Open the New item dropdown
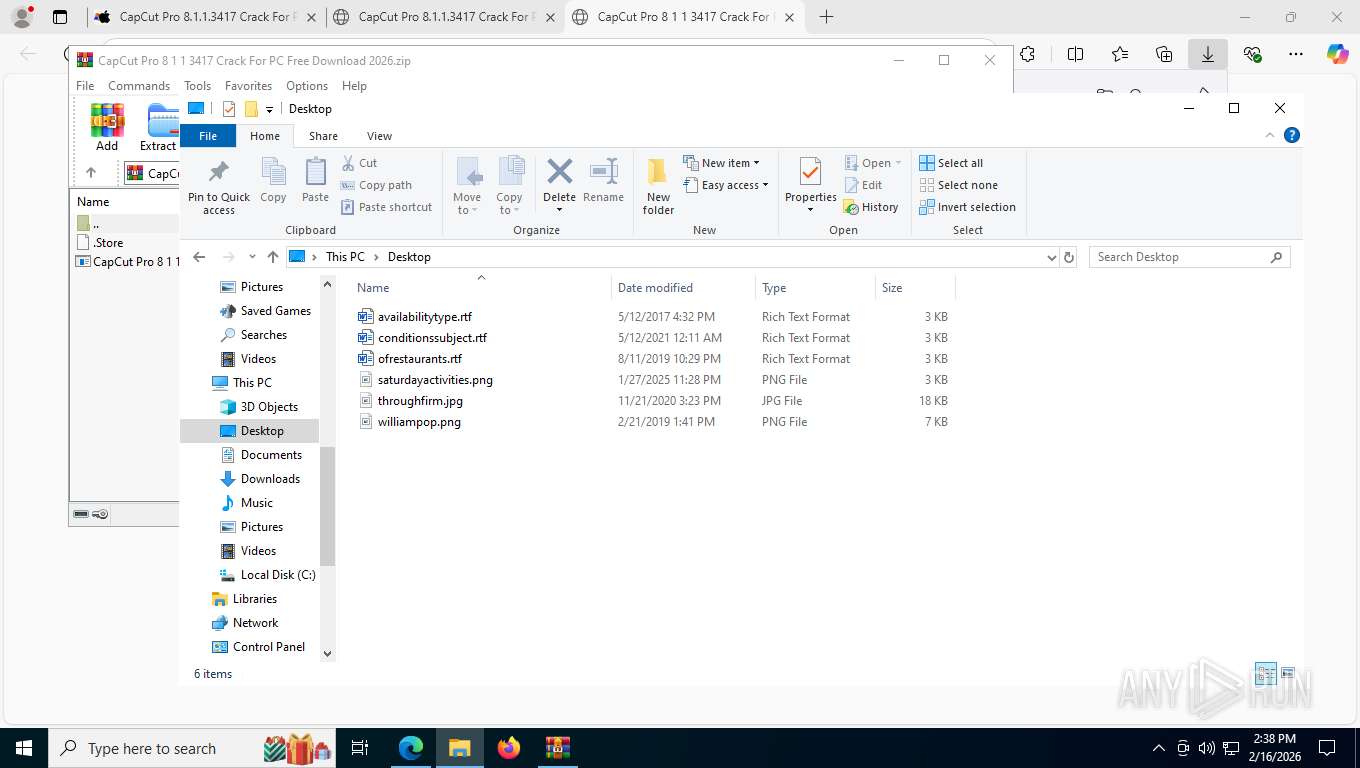 [722, 163]
